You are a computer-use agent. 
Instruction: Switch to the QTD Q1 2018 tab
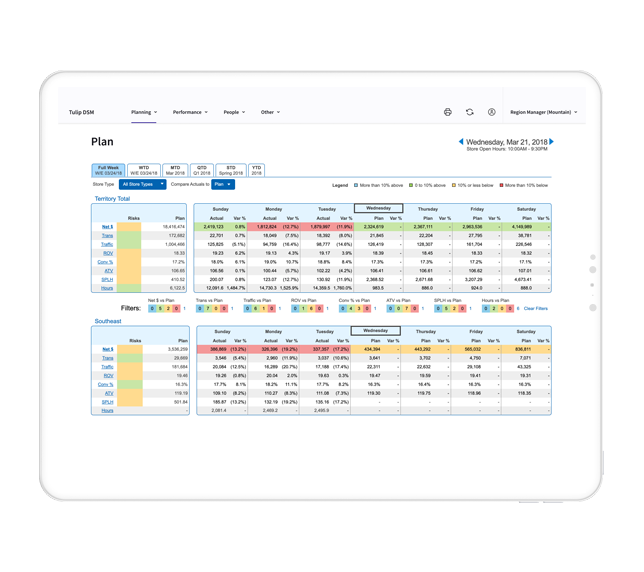click(x=203, y=170)
